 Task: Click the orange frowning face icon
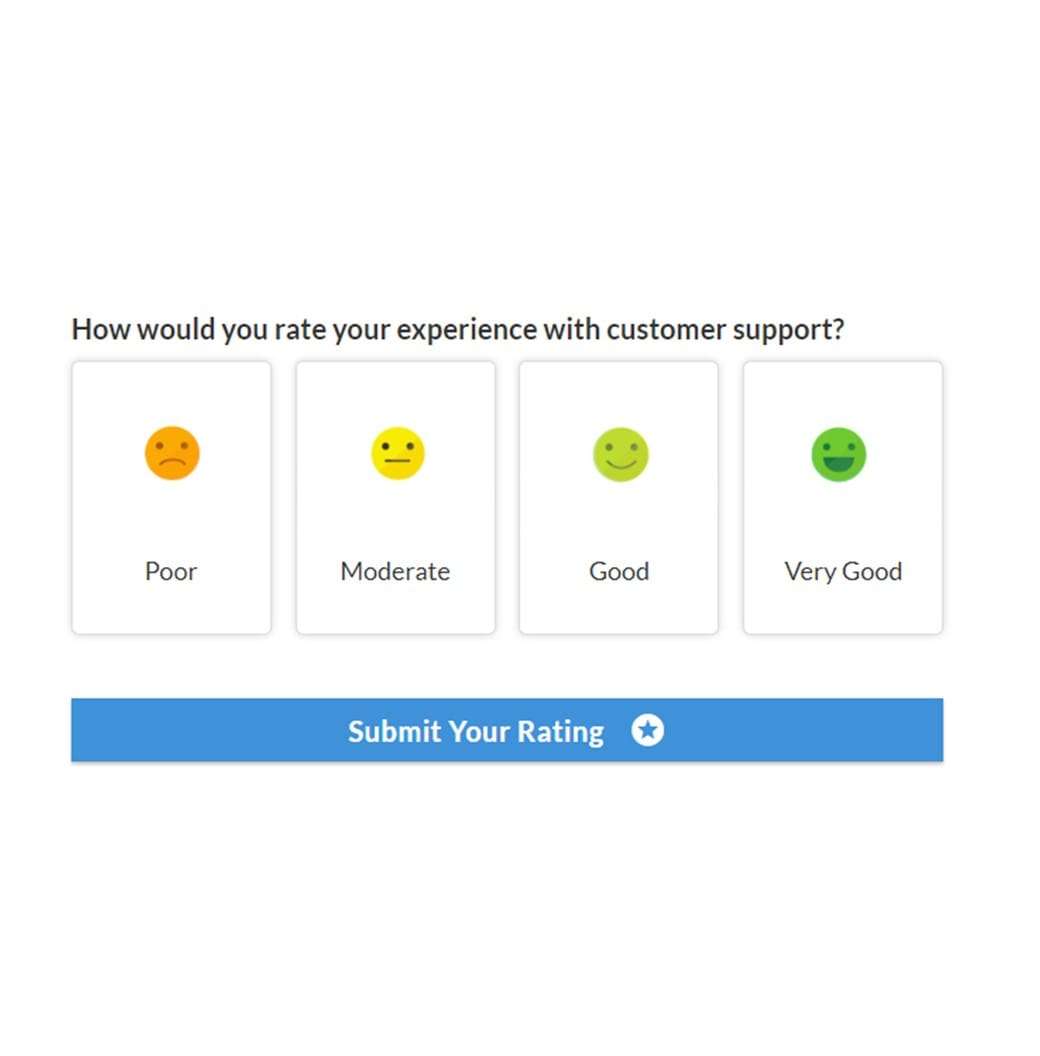click(172, 453)
